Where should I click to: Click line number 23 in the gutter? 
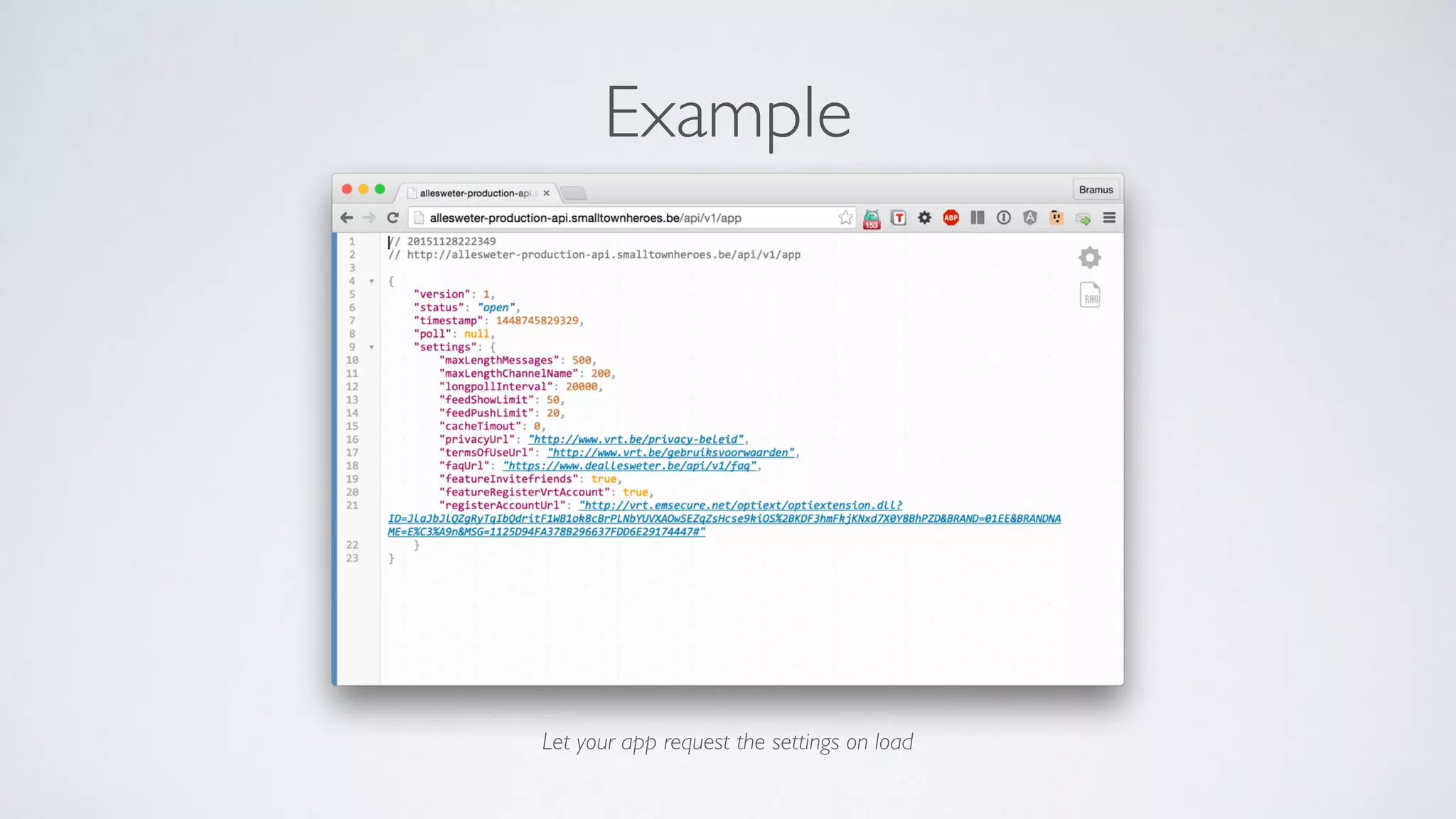click(352, 559)
